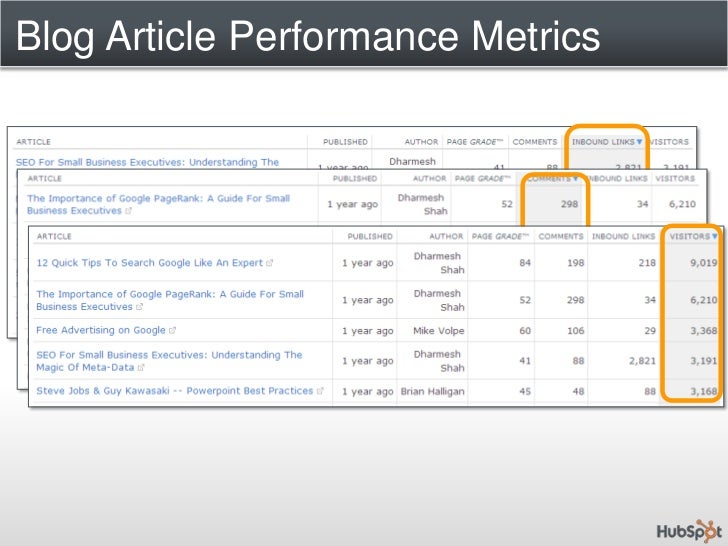Select comments value 198

click(x=575, y=263)
